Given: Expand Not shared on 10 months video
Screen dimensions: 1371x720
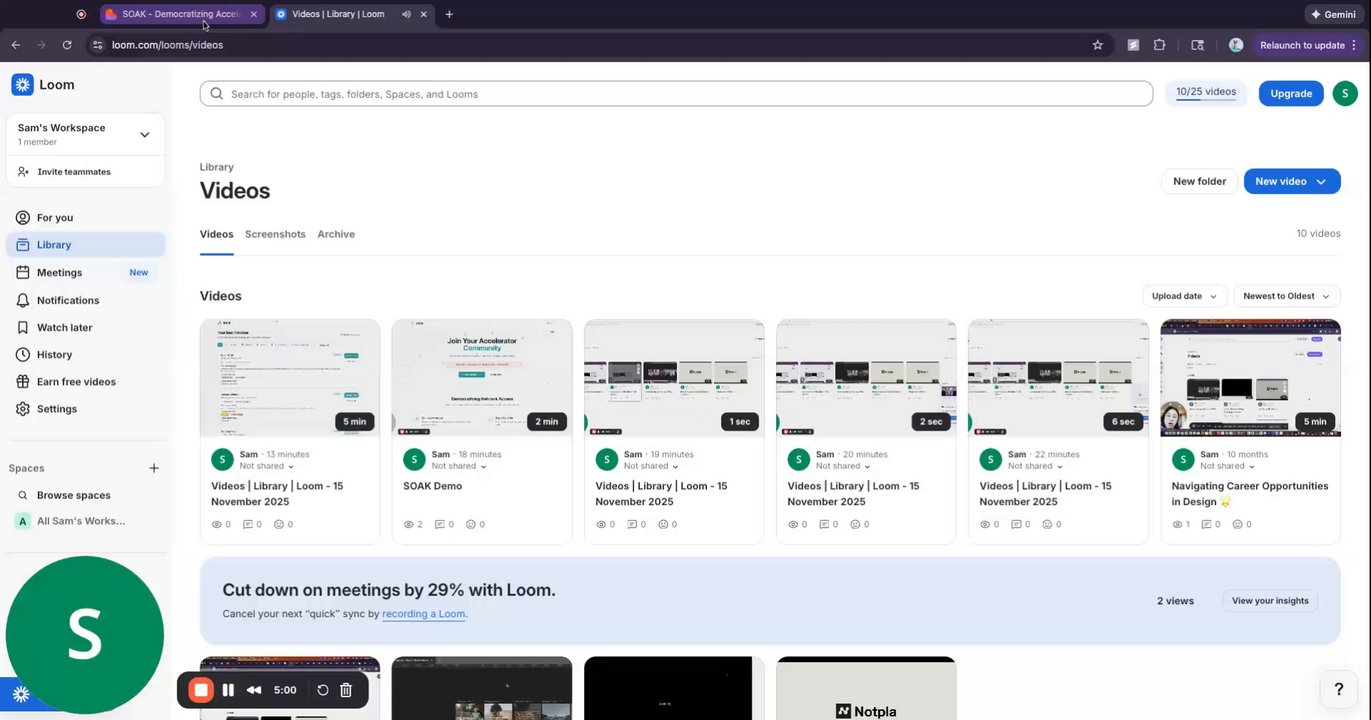Looking at the screenshot, I should 1227,466.
